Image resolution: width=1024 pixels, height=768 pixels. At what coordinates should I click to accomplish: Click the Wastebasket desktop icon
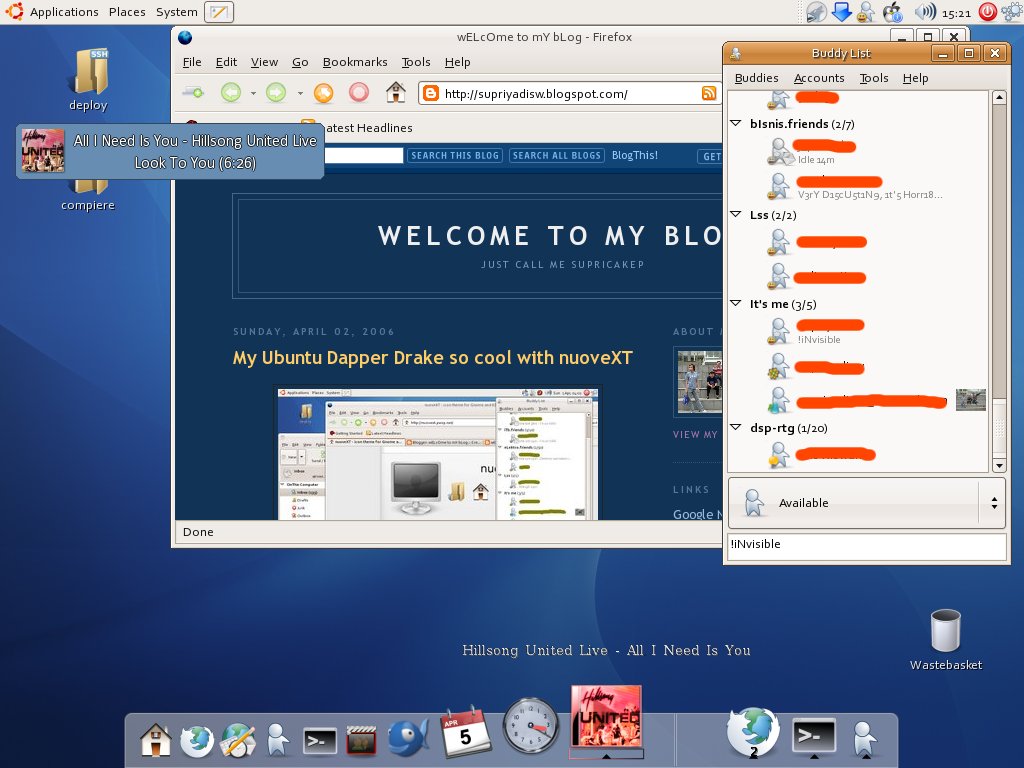946,630
